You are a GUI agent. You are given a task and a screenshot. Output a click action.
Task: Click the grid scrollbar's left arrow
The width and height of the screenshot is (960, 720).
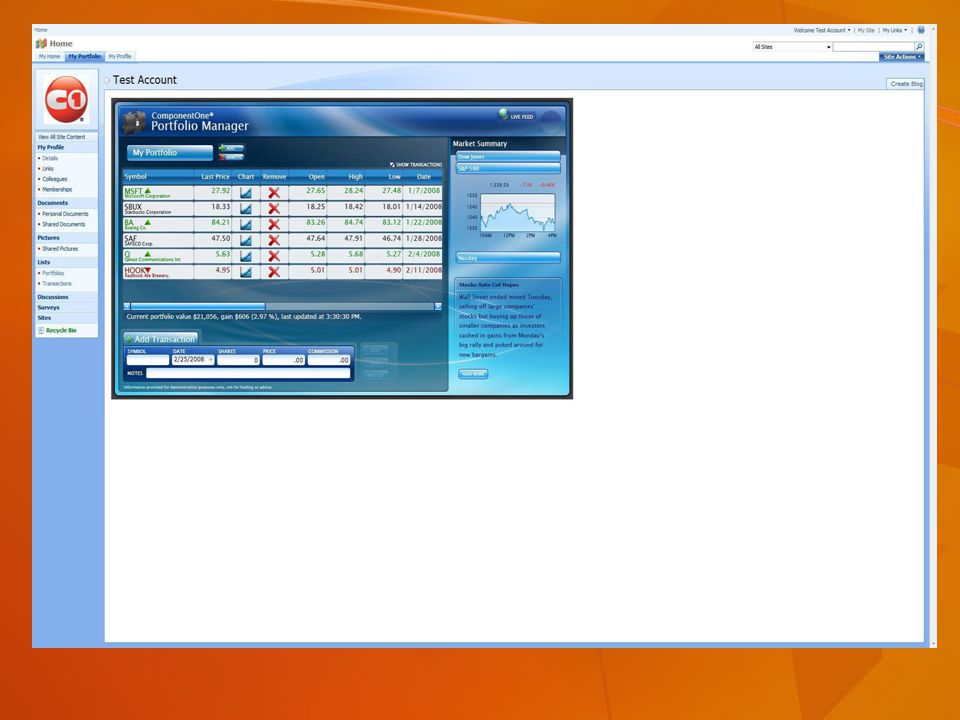[x=127, y=306]
